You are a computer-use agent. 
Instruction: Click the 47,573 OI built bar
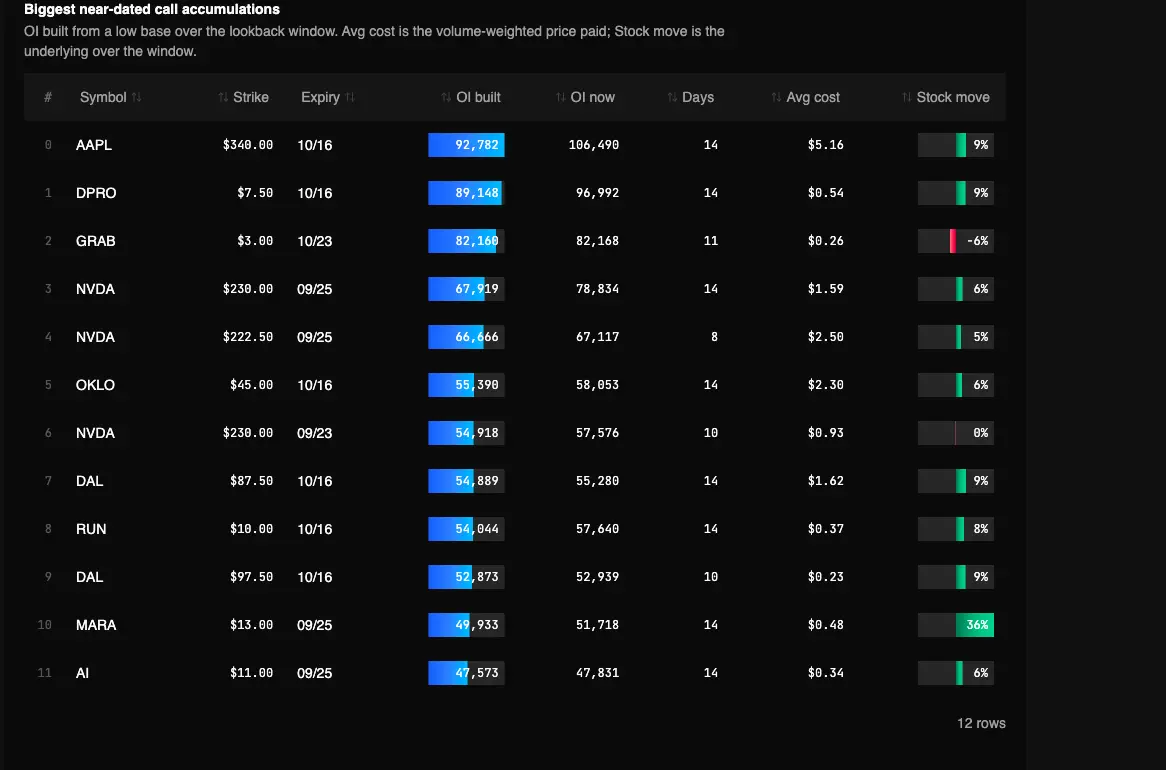coord(466,673)
